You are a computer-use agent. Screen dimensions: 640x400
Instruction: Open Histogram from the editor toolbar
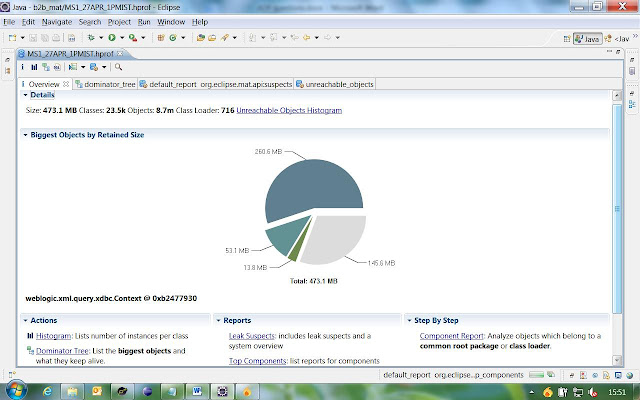click(x=34, y=67)
